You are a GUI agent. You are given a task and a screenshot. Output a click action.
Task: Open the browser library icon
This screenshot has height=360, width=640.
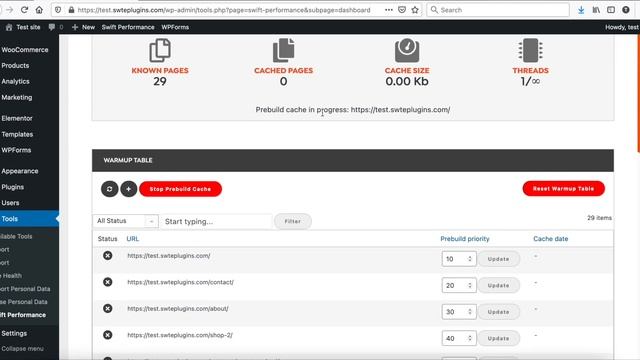click(x=596, y=10)
